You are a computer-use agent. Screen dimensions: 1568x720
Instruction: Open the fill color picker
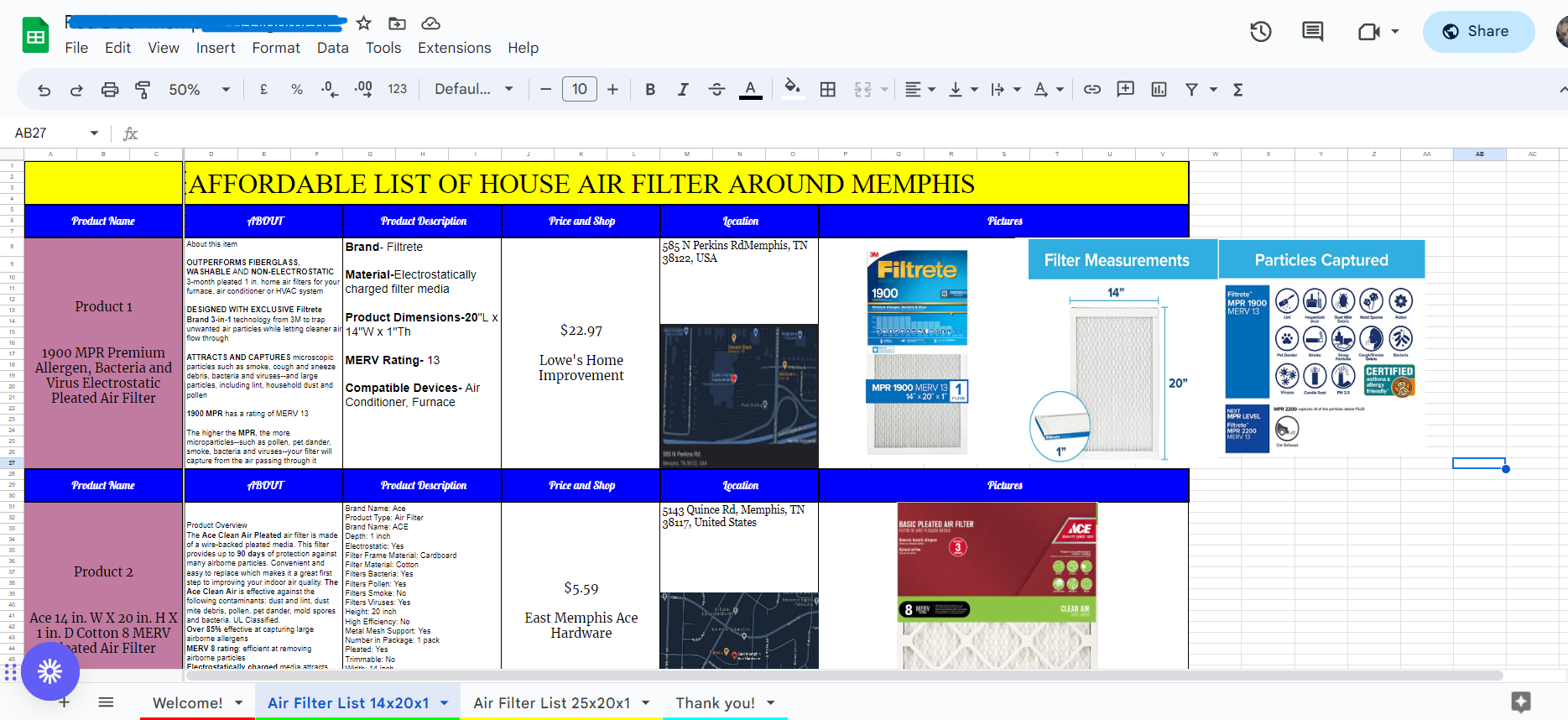tap(792, 89)
